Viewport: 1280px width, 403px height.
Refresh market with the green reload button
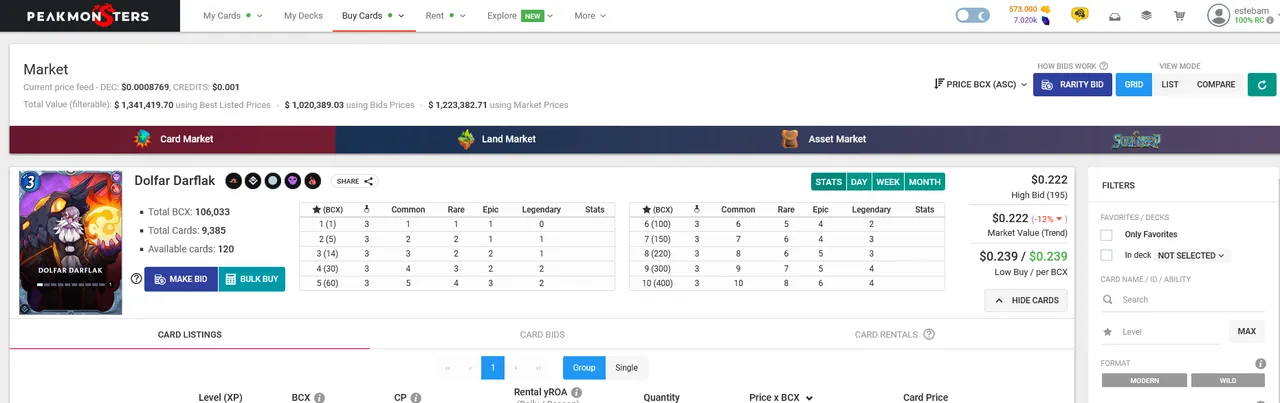coord(1262,85)
